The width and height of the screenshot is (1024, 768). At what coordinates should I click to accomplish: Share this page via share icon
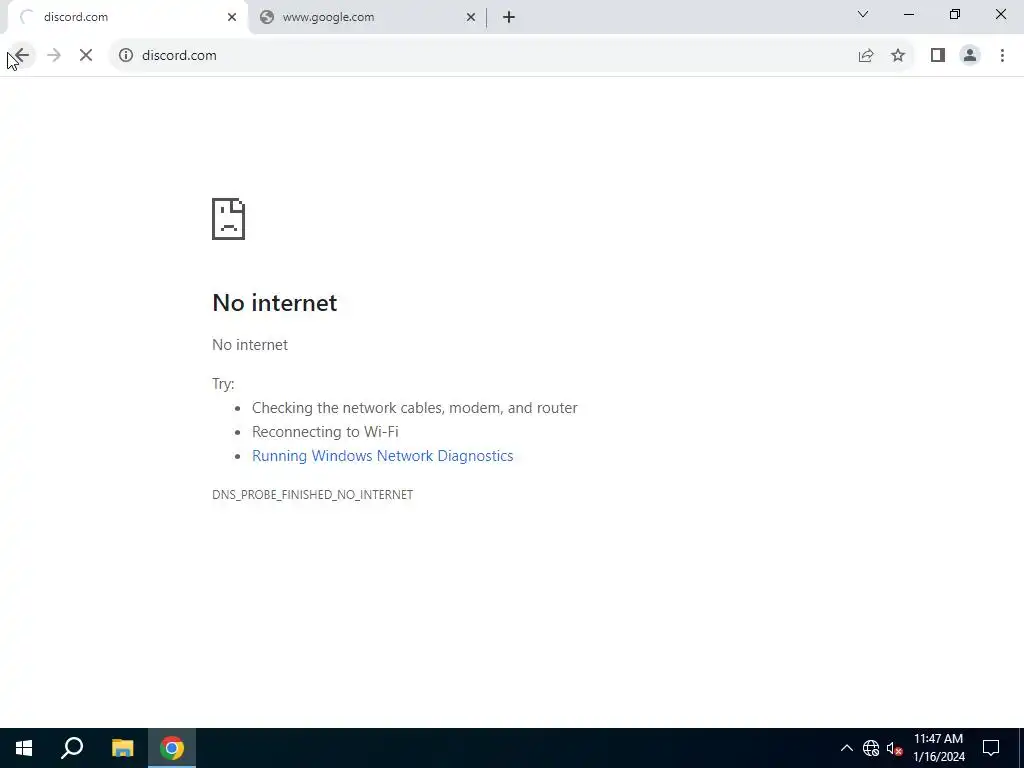(866, 56)
